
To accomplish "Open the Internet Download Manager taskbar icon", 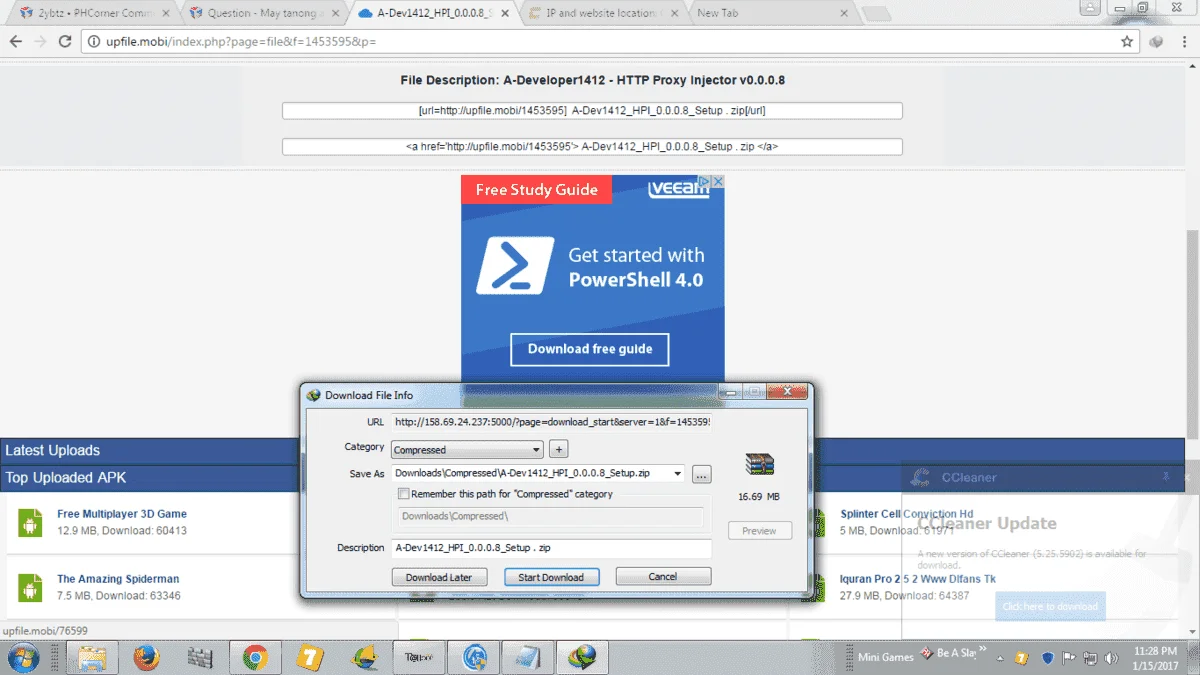I will point(580,658).
